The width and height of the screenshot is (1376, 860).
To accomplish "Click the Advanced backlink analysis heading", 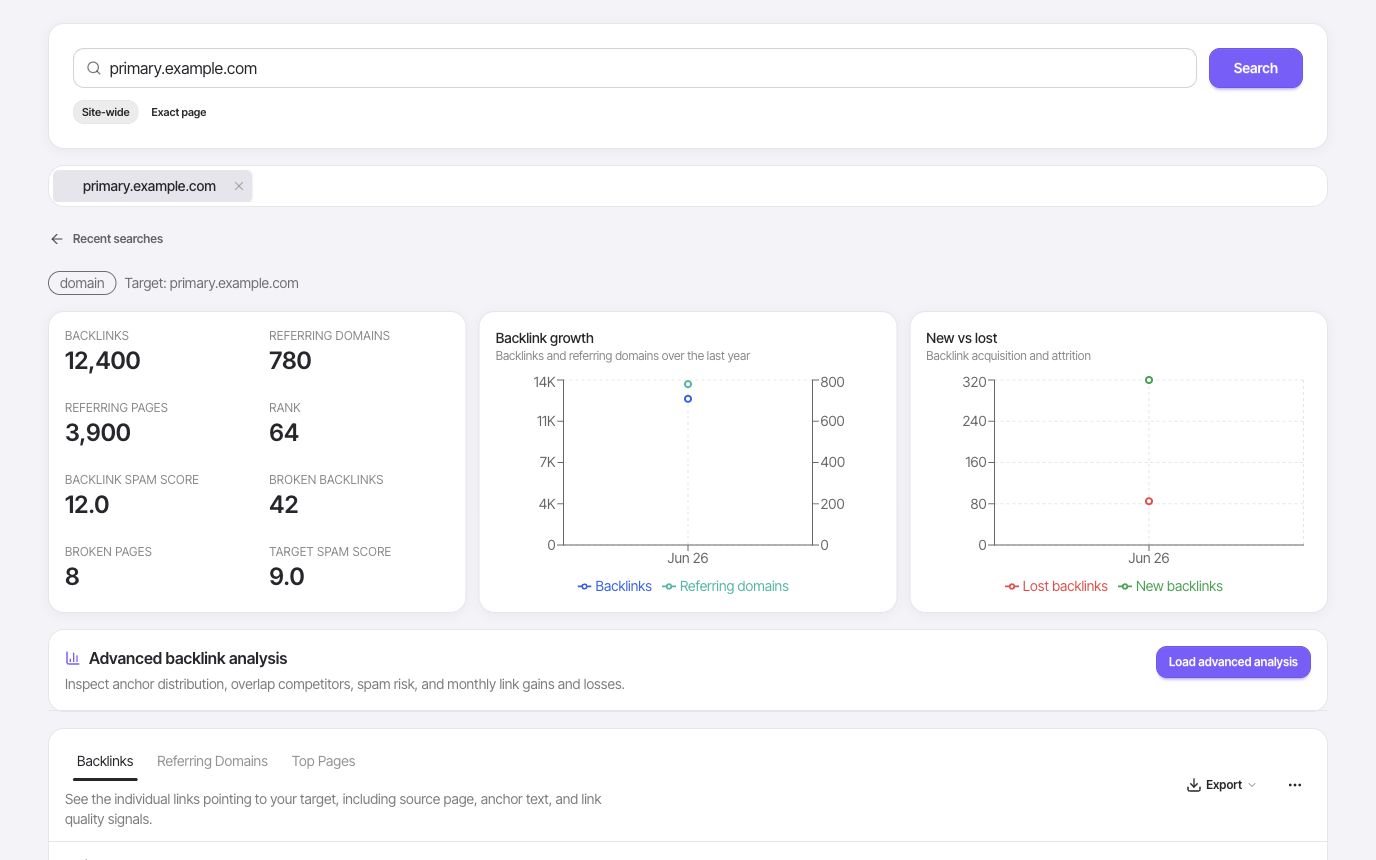I will click(x=188, y=658).
